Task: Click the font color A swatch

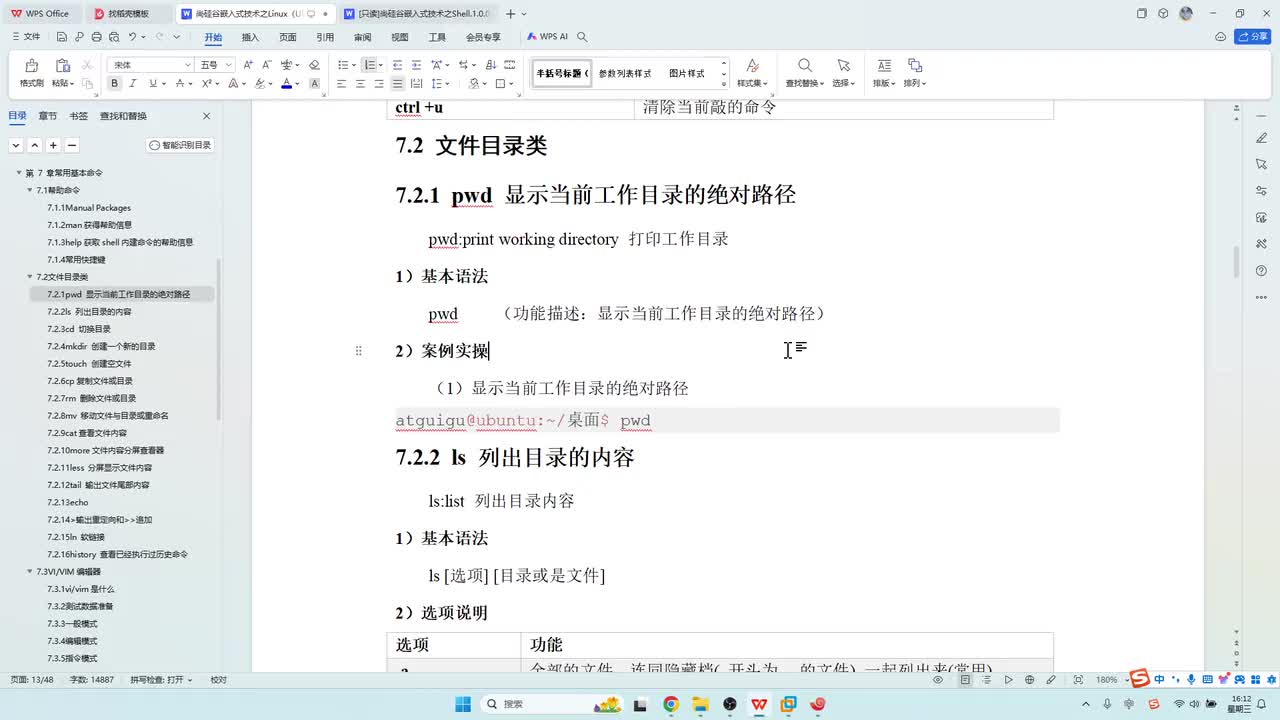Action: coord(286,84)
